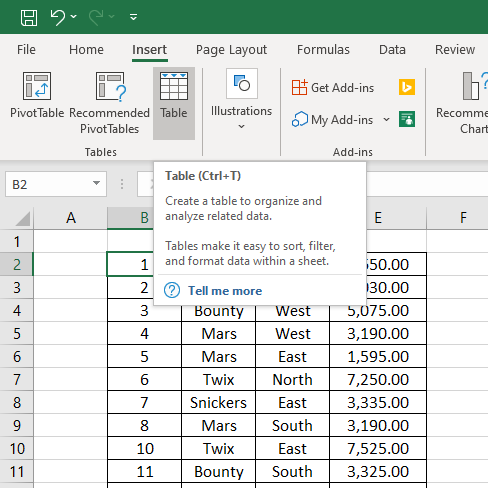Click the cell with 7,250.00
The width and height of the screenshot is (488, 488).
[x=378, y=379]
